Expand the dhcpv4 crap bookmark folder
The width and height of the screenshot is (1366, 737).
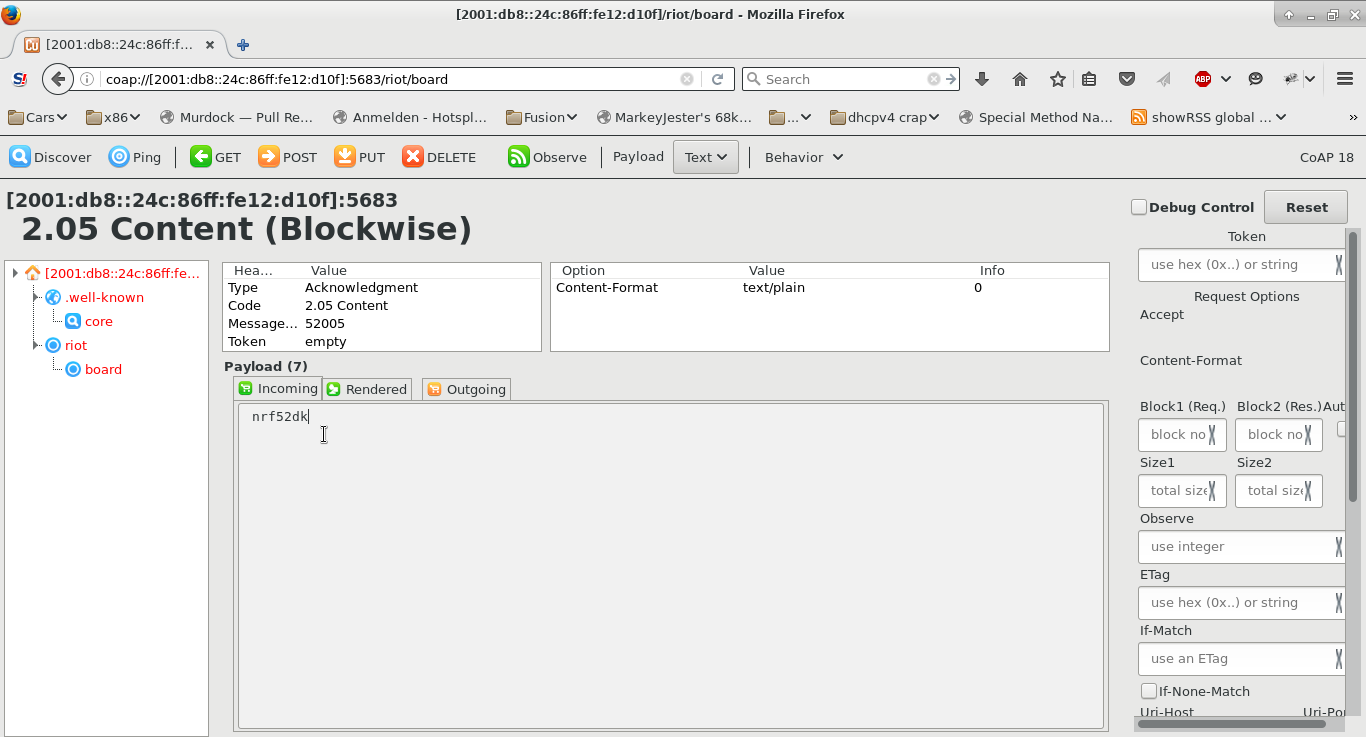pyautogui.click(x=886, y=117)
